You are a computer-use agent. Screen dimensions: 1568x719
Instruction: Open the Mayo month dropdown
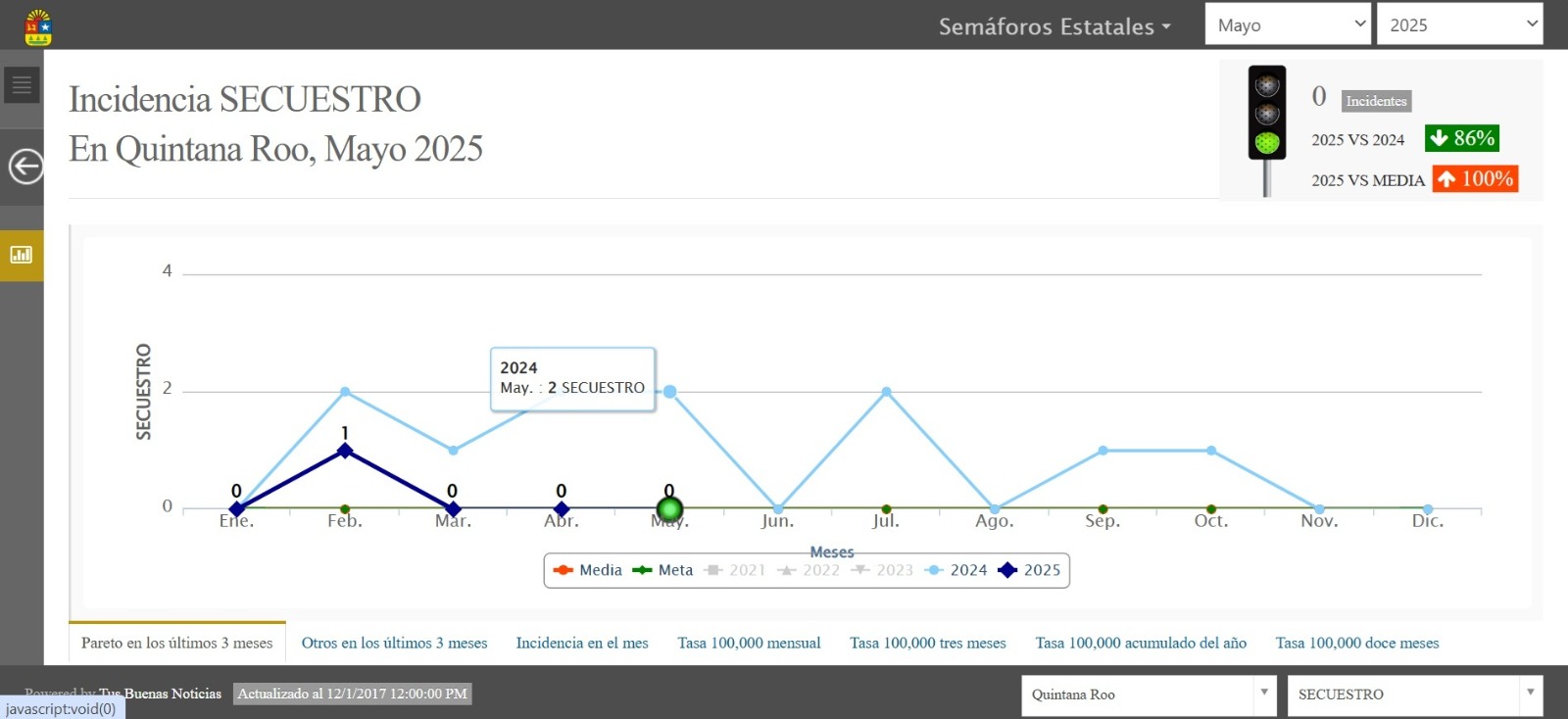(1287, 25)
